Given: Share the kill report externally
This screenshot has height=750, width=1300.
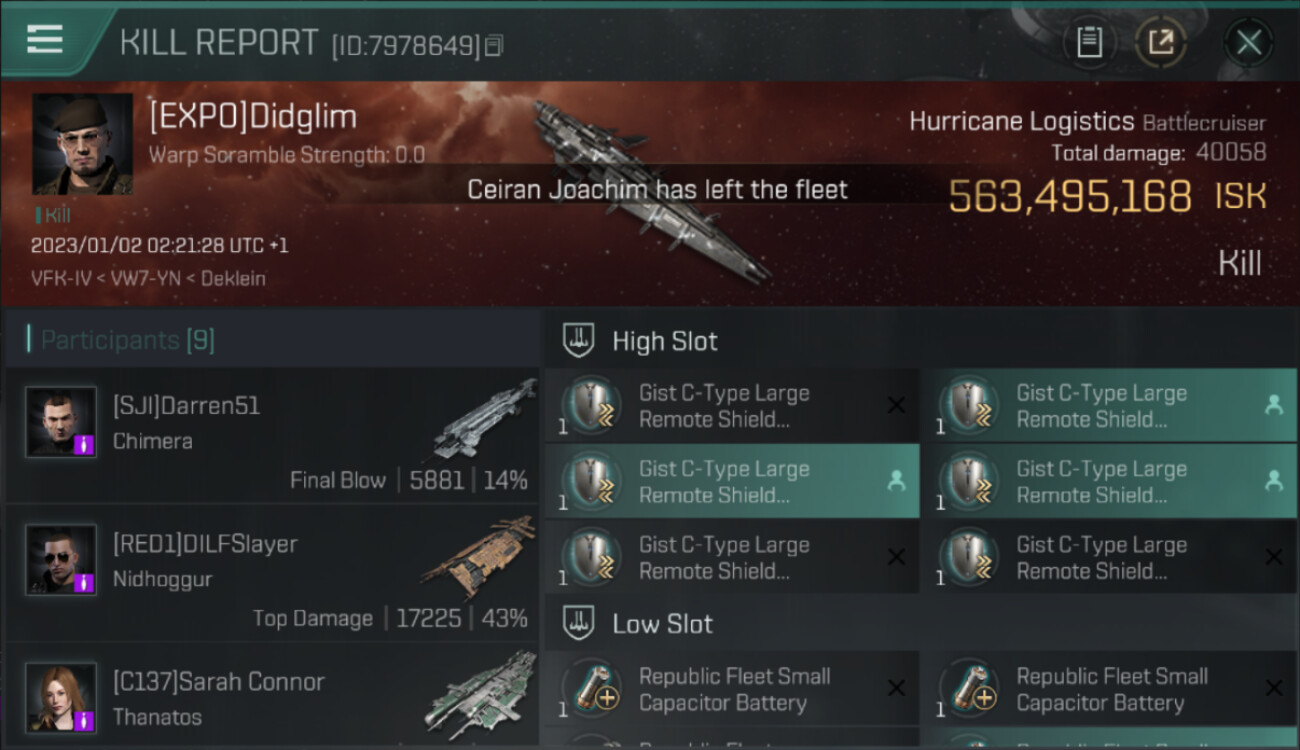Looking at the screenshot, I should (x=1160, y=42).
